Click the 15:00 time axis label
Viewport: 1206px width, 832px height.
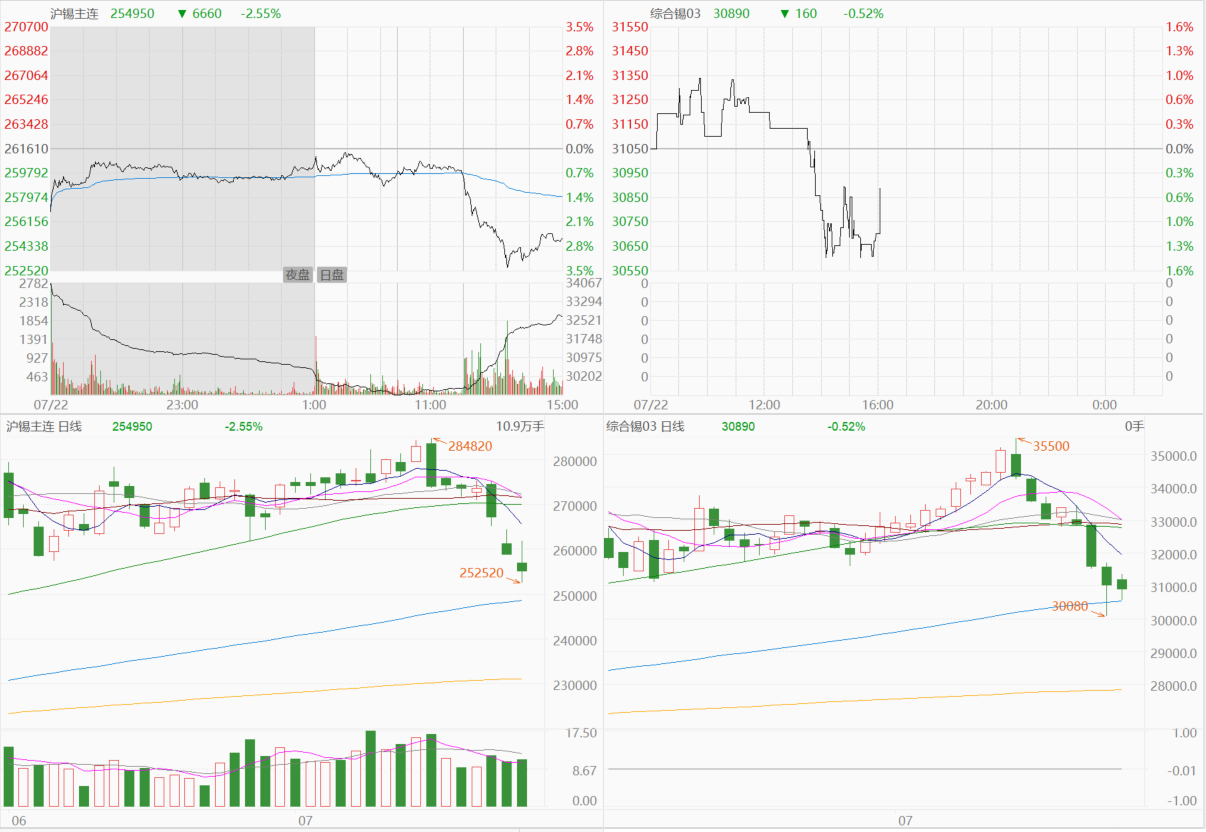pos(562,405)
